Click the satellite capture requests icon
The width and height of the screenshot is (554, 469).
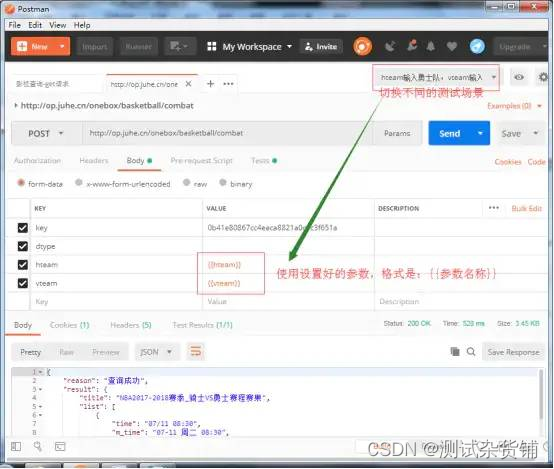click(x=390, y=46)
